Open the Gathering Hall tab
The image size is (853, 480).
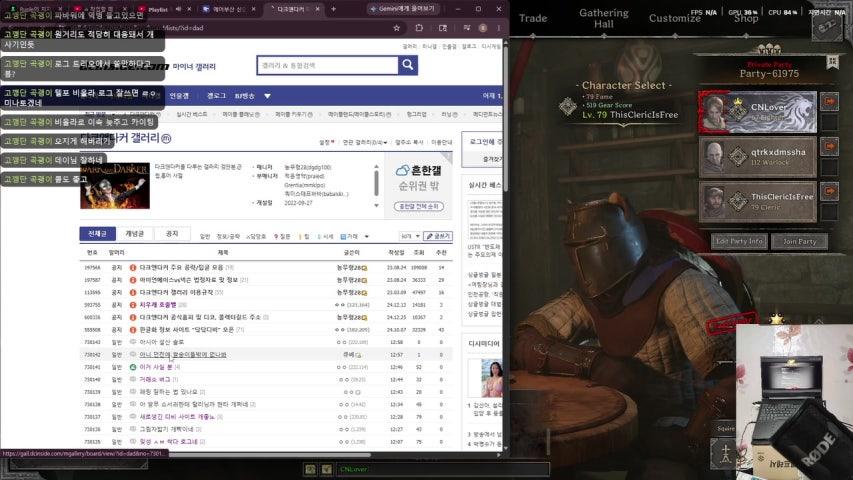(603, 19)
